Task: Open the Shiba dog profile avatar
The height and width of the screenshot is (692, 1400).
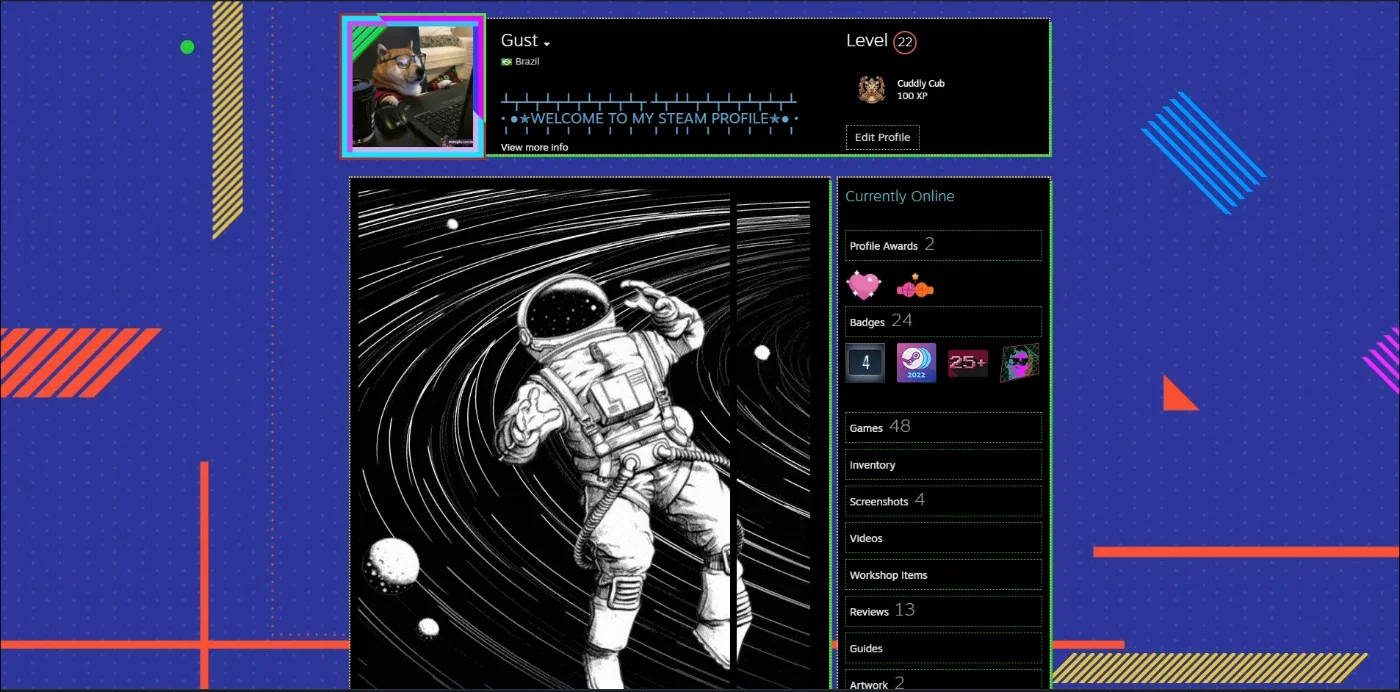Action: [413, 86]
